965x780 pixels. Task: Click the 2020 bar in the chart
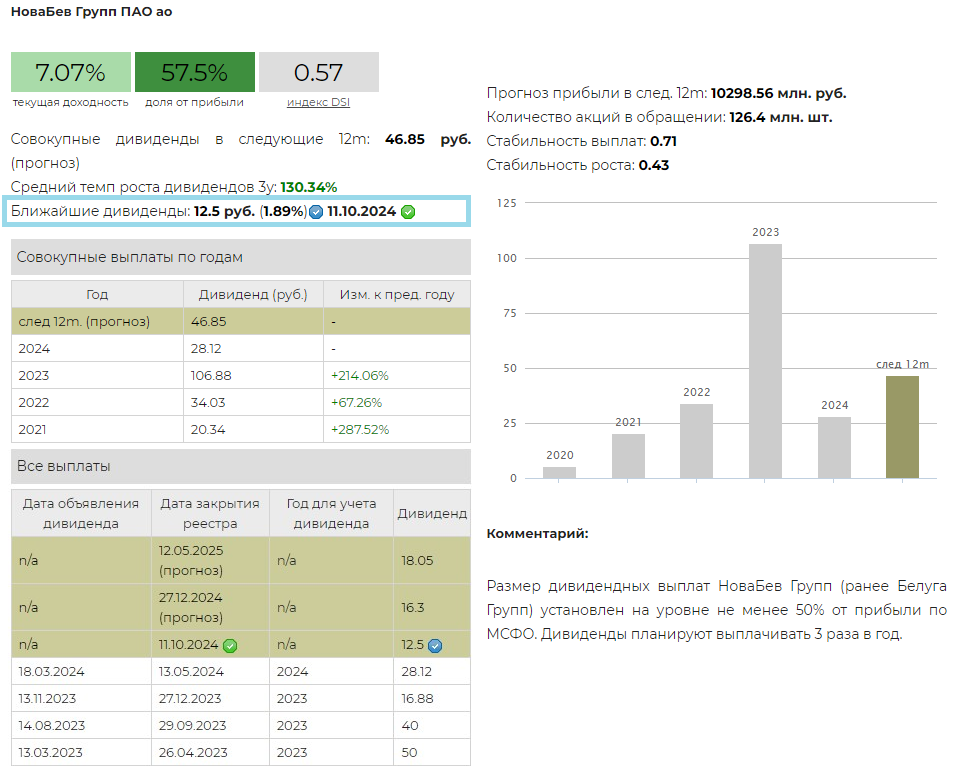tap(559, 472)
